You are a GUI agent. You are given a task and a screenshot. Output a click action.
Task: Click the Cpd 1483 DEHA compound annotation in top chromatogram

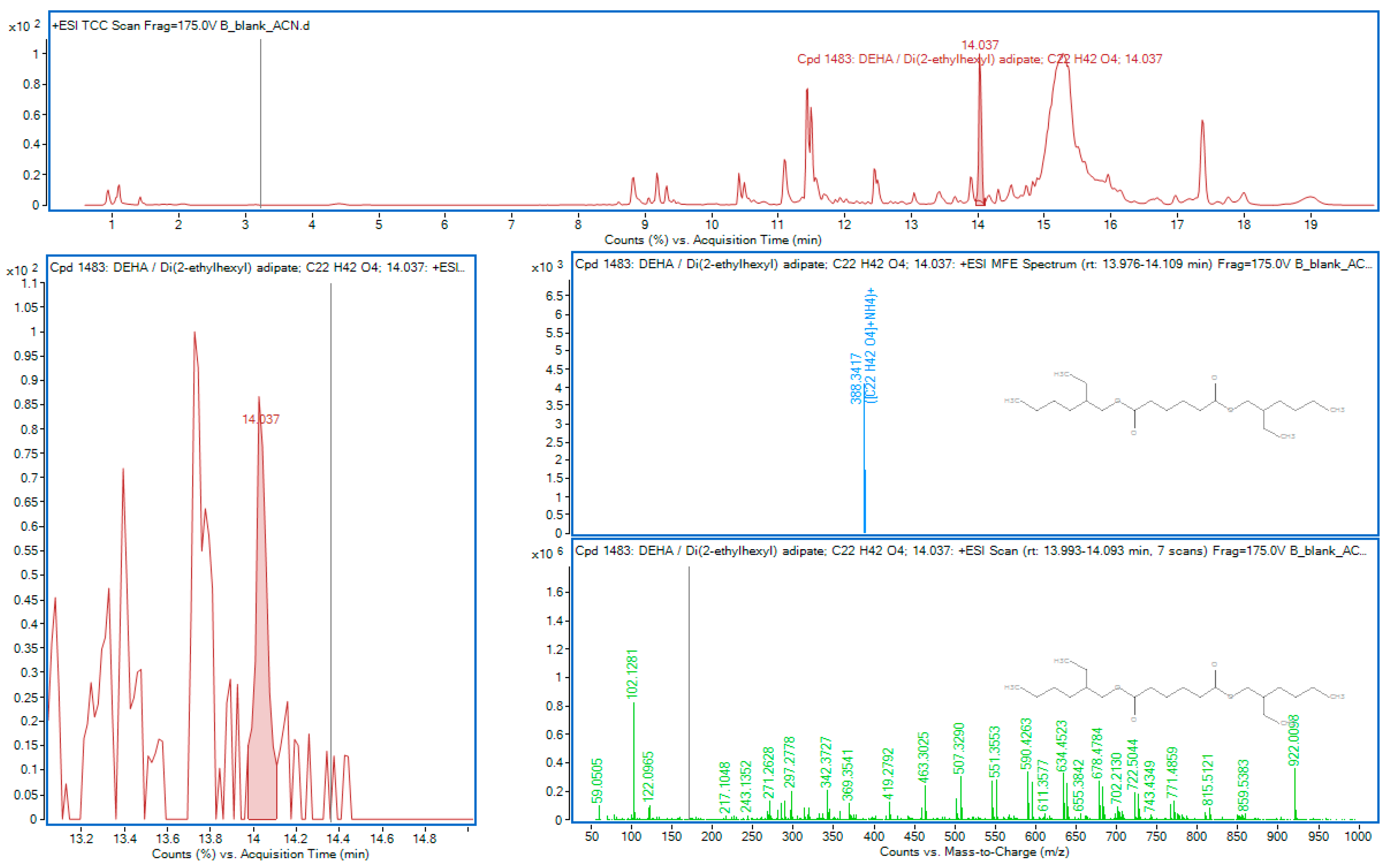click(x=979, y=59)
